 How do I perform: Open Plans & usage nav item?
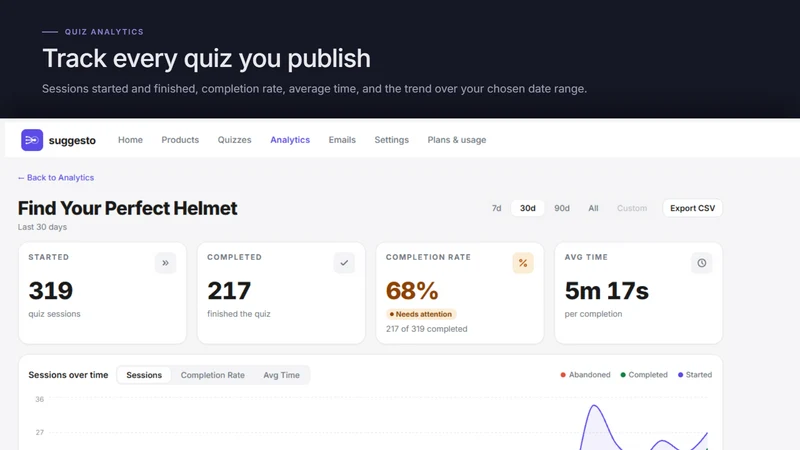point(457,140)
